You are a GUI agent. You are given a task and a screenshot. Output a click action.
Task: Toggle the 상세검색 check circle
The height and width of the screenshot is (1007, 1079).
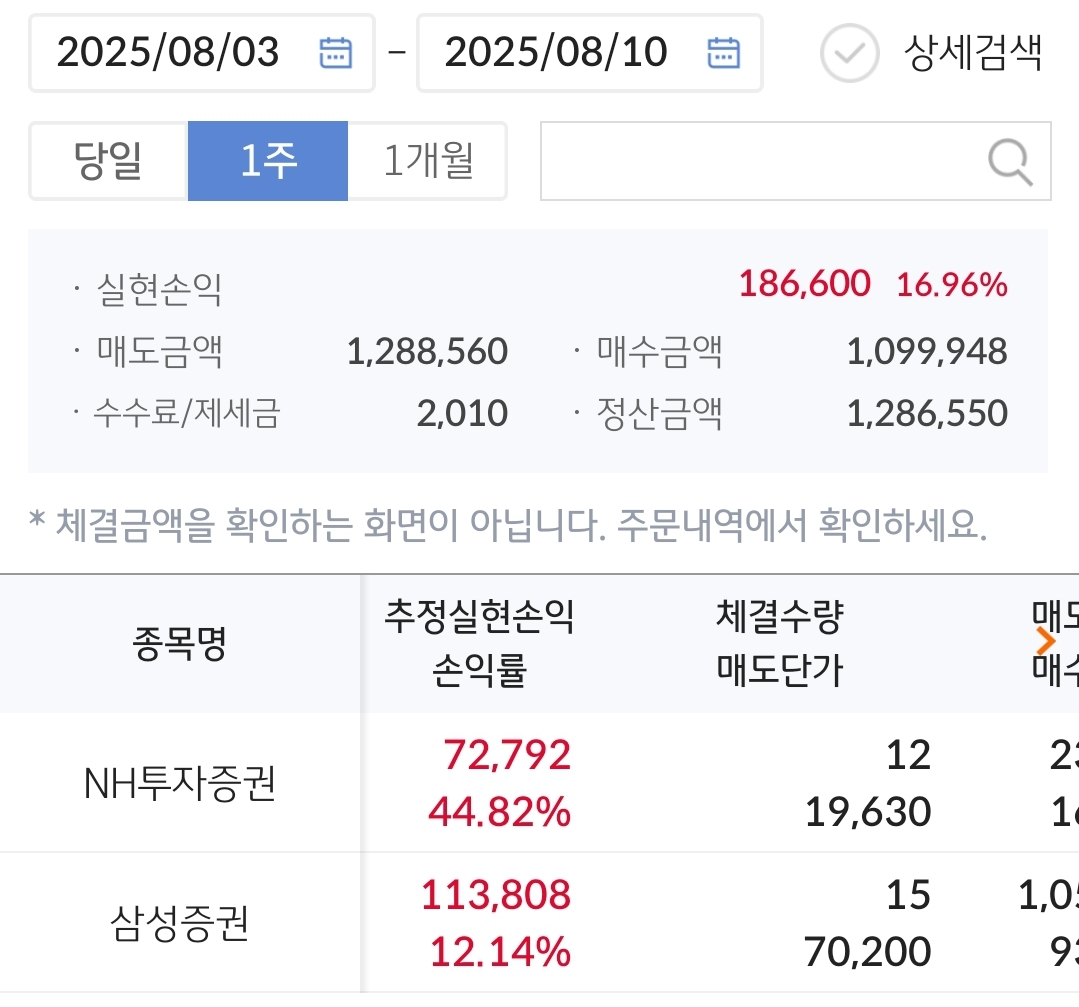(x=849, y=53)
